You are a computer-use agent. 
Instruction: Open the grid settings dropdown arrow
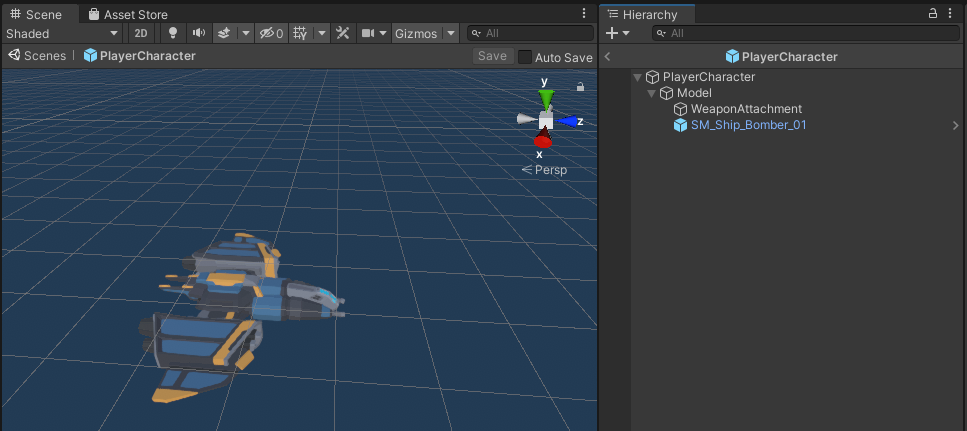322,33
